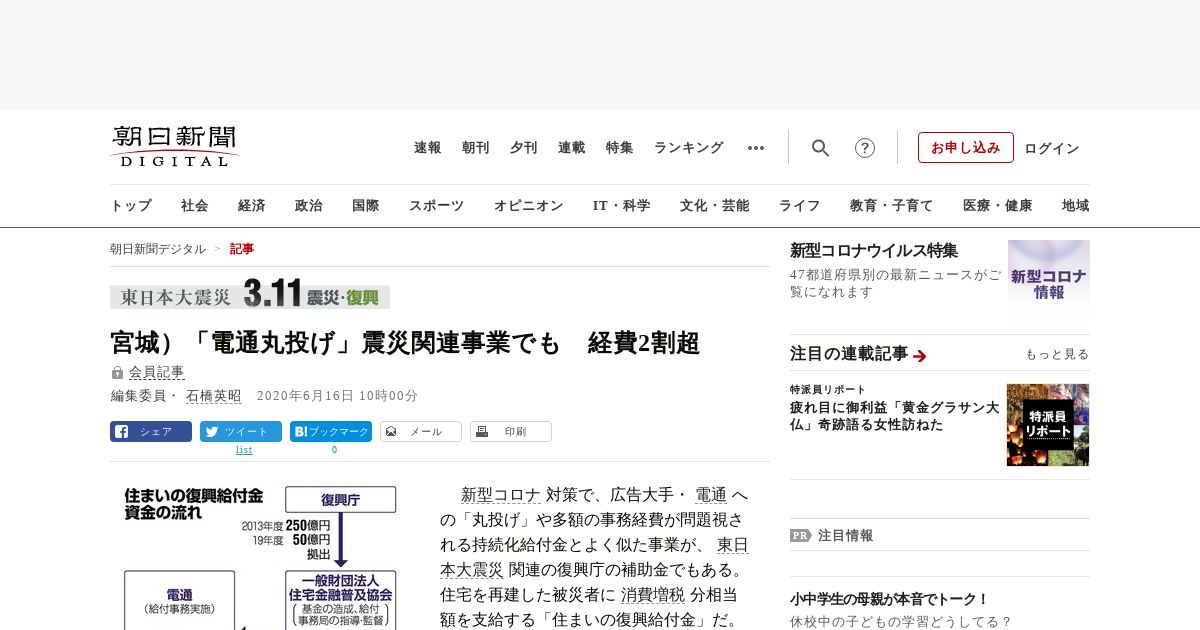Go to 文化・芸能 section tab

(x=715, y=206)
